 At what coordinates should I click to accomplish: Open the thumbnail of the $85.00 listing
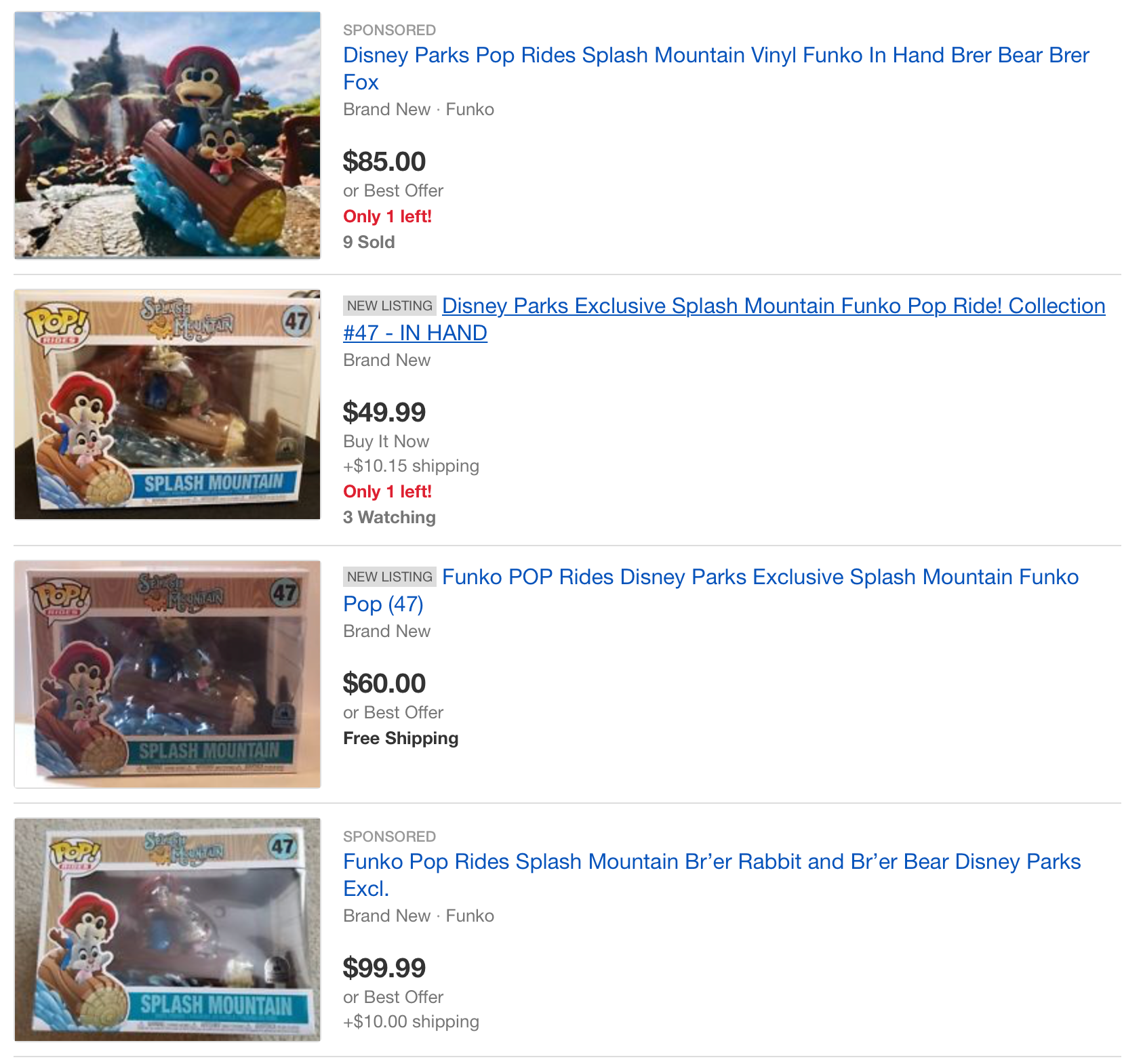(x=167, y=135)
